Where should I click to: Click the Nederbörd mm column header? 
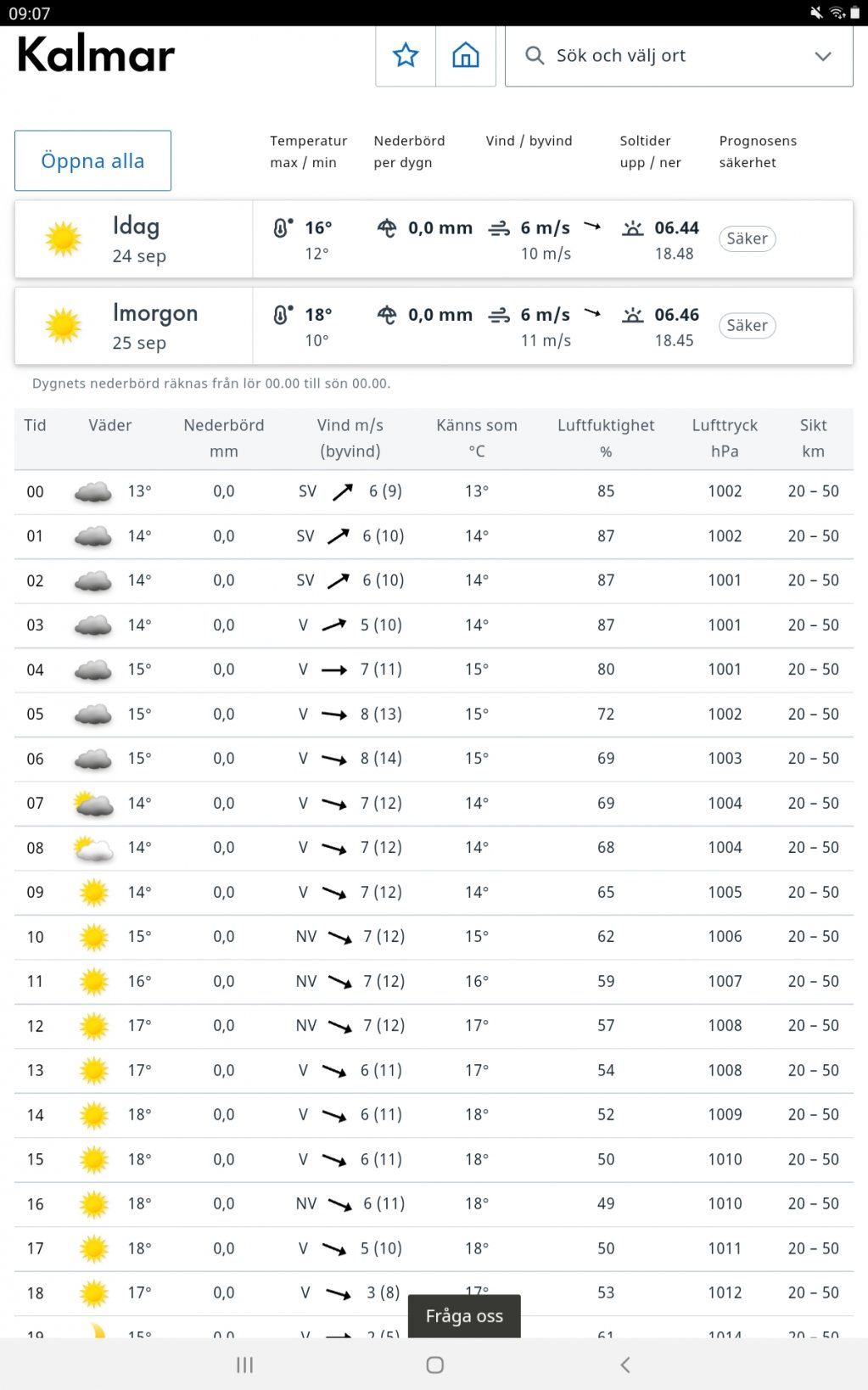click(224, 438)
